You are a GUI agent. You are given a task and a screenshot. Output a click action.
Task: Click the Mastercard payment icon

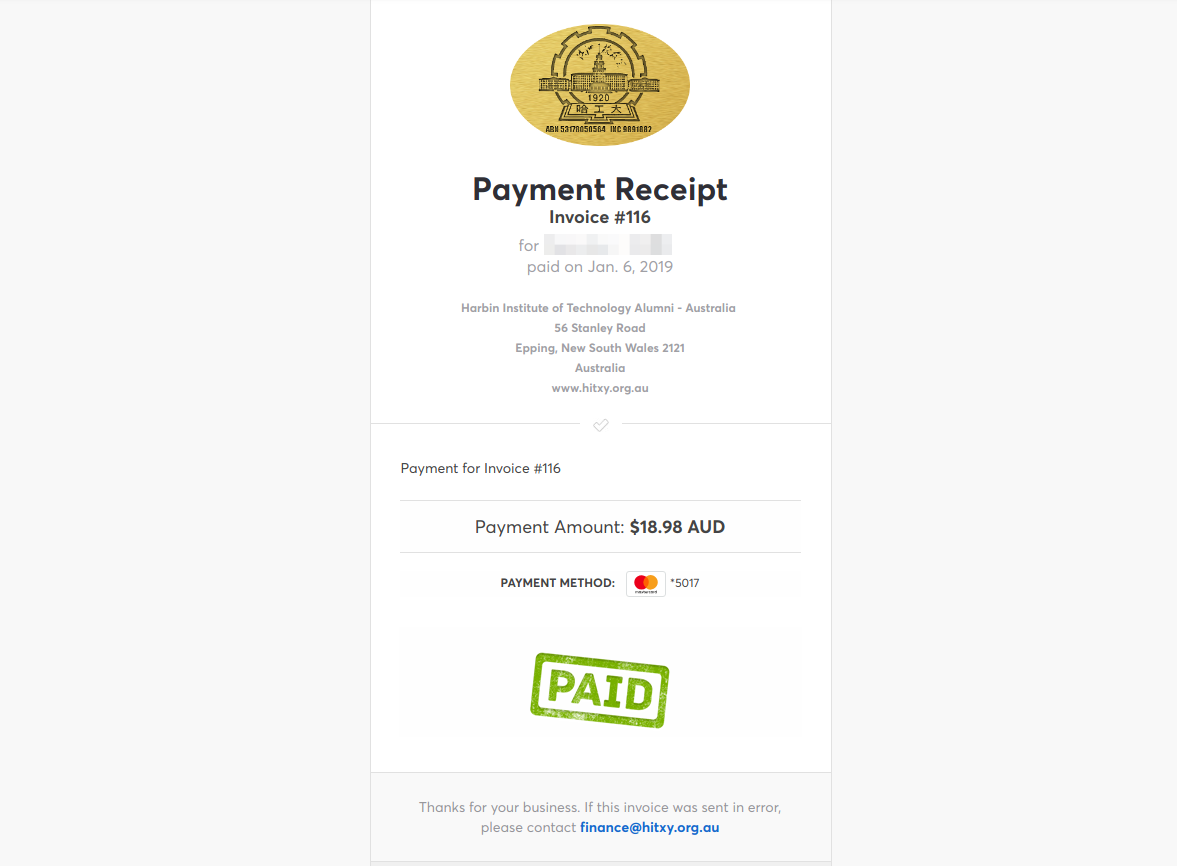tap(646, 583)
